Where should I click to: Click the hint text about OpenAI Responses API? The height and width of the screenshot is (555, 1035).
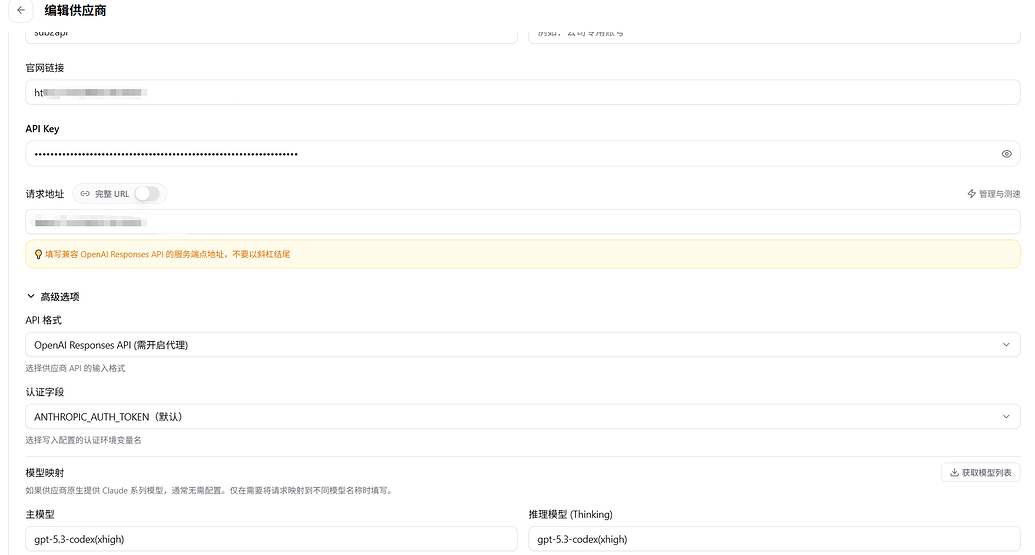tap(168, 255)
